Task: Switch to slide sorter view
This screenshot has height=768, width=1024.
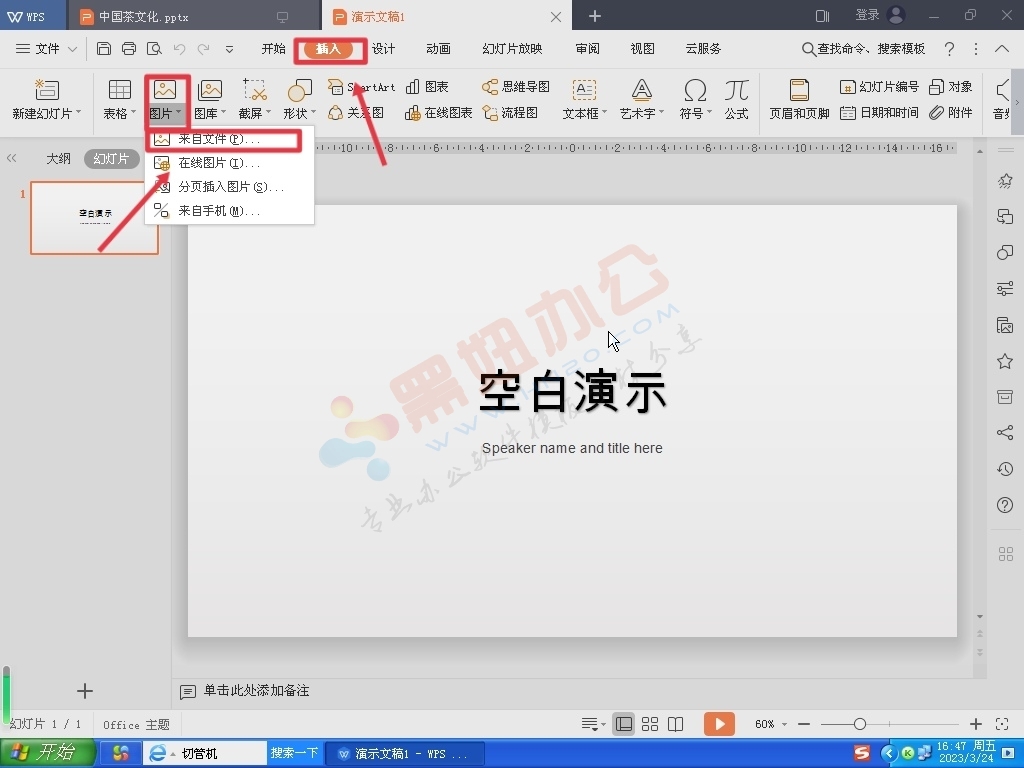Action: (650, 724)
